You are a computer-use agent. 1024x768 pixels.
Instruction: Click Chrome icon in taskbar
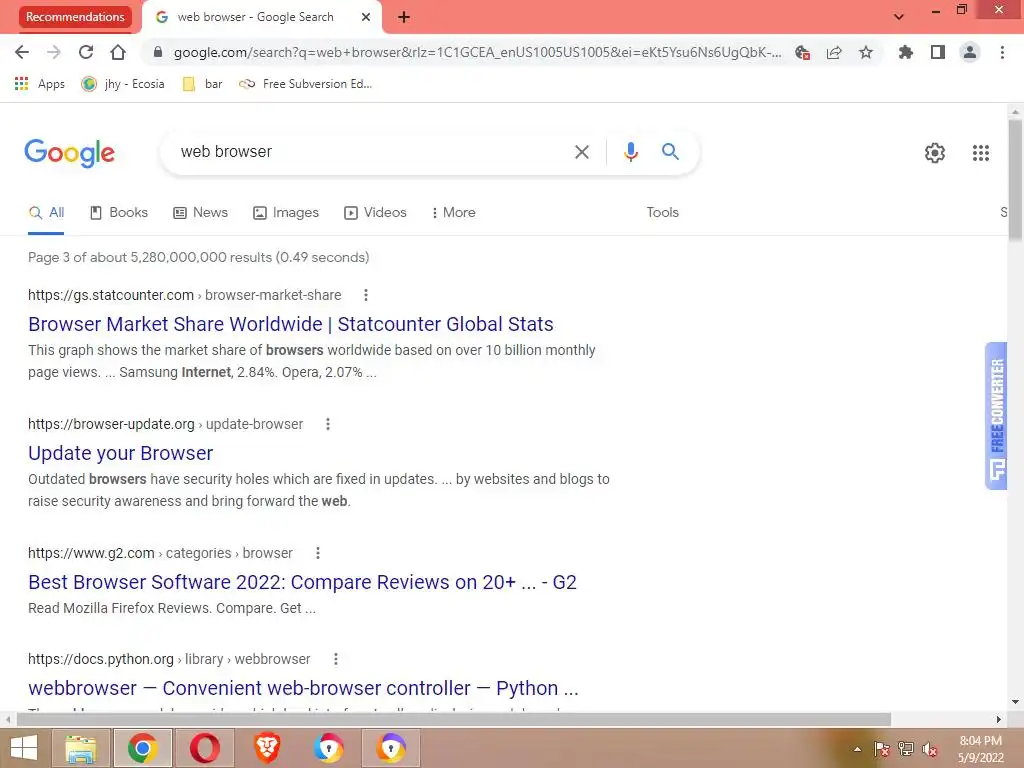coord(142,748)
